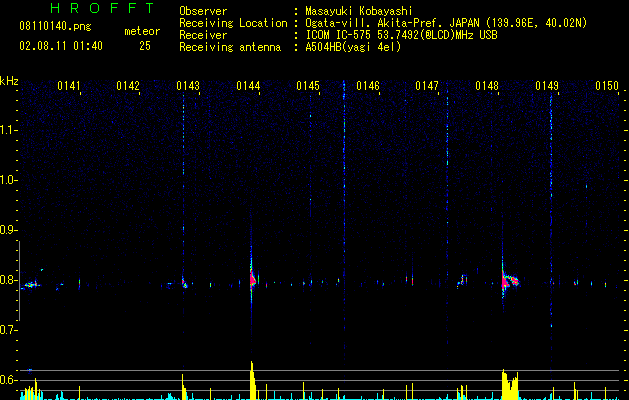Click the 1.0 kHz axis tick
629x400 pixels.
[9, 180]
